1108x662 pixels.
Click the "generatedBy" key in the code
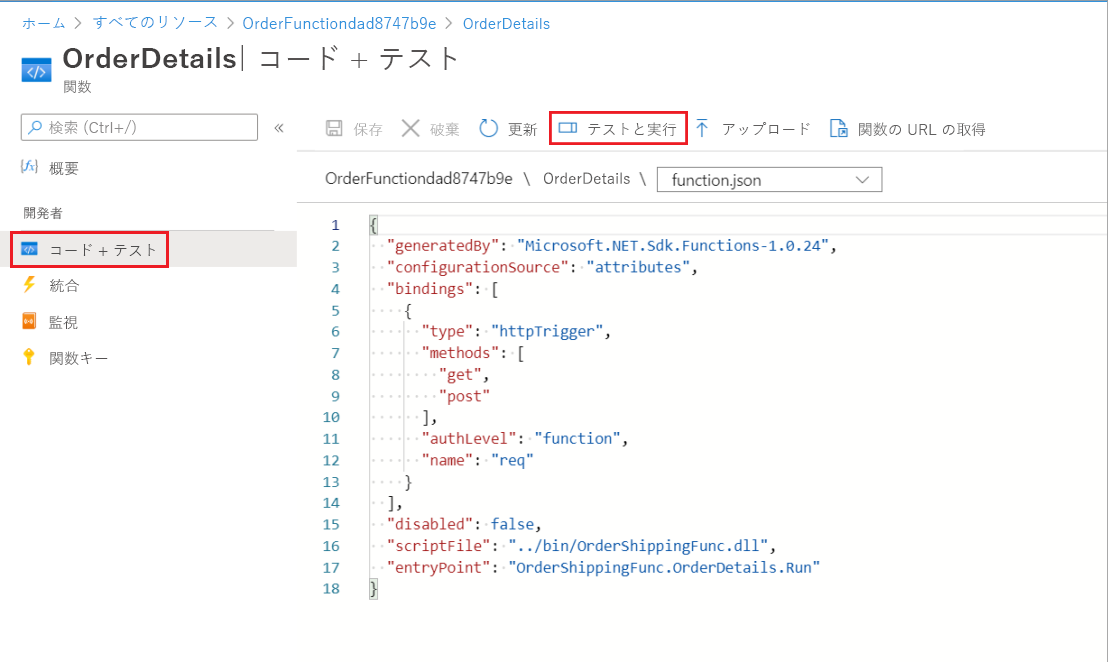443,246
